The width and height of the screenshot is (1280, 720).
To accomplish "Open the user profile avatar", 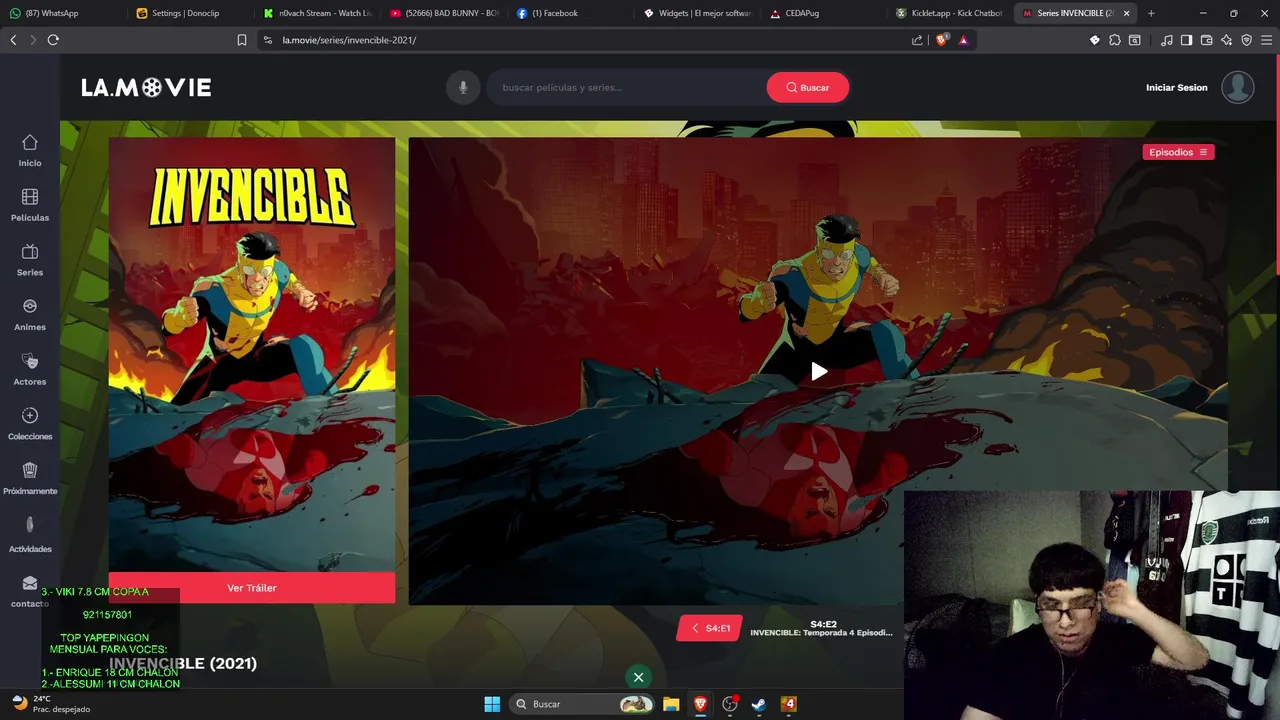I will pyautogui.click(x=1238, y=87).
